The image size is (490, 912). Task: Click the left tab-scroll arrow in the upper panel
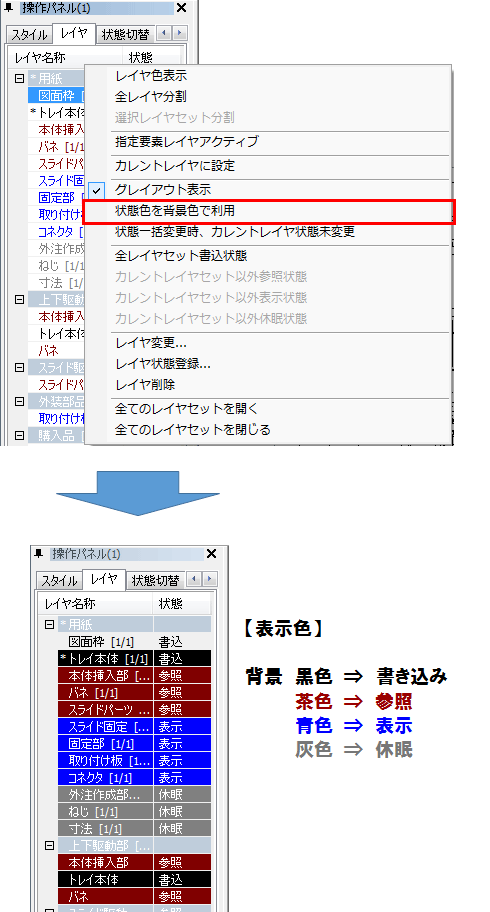point(165,34)
